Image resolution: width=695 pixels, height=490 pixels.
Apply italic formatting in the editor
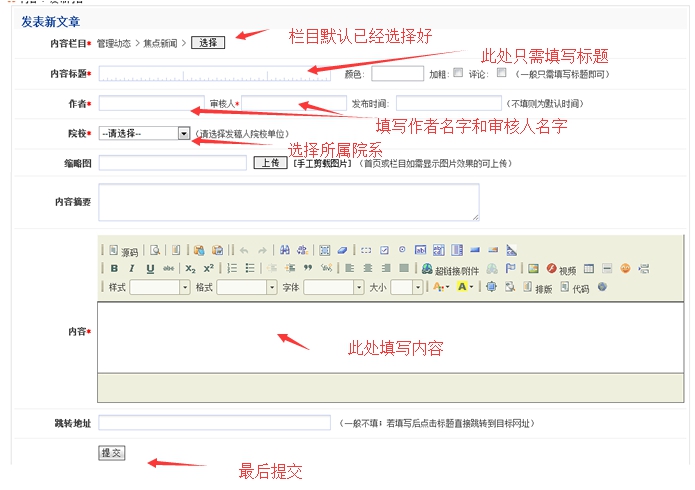132,268
